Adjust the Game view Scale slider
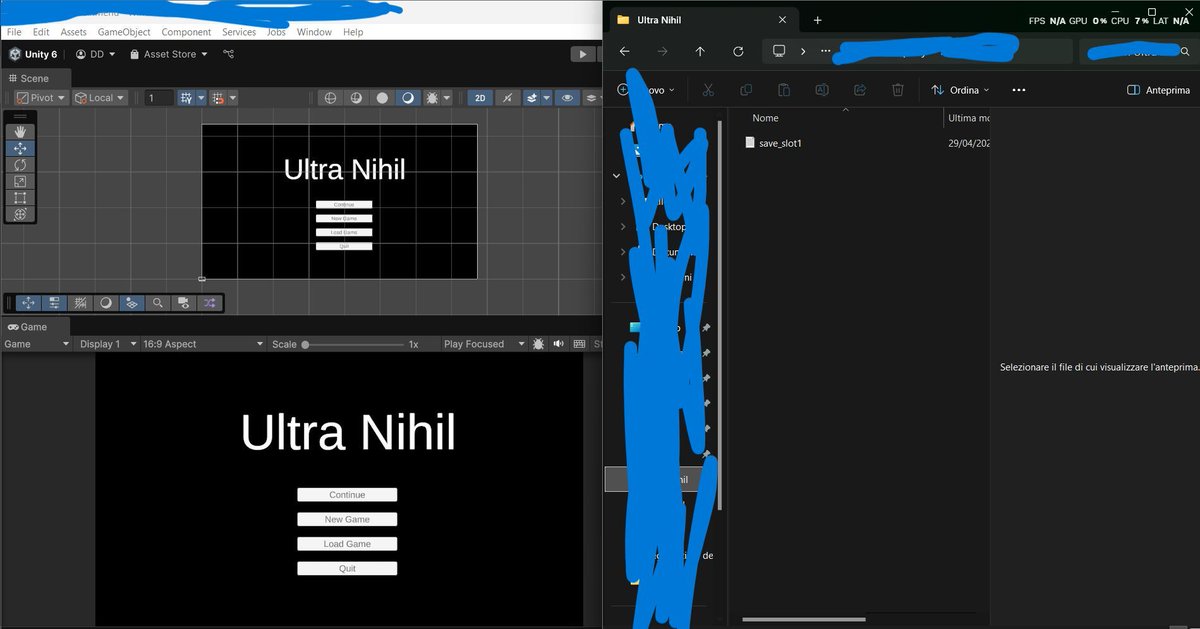Screen dimensions: 1200x629 (353, 344)
